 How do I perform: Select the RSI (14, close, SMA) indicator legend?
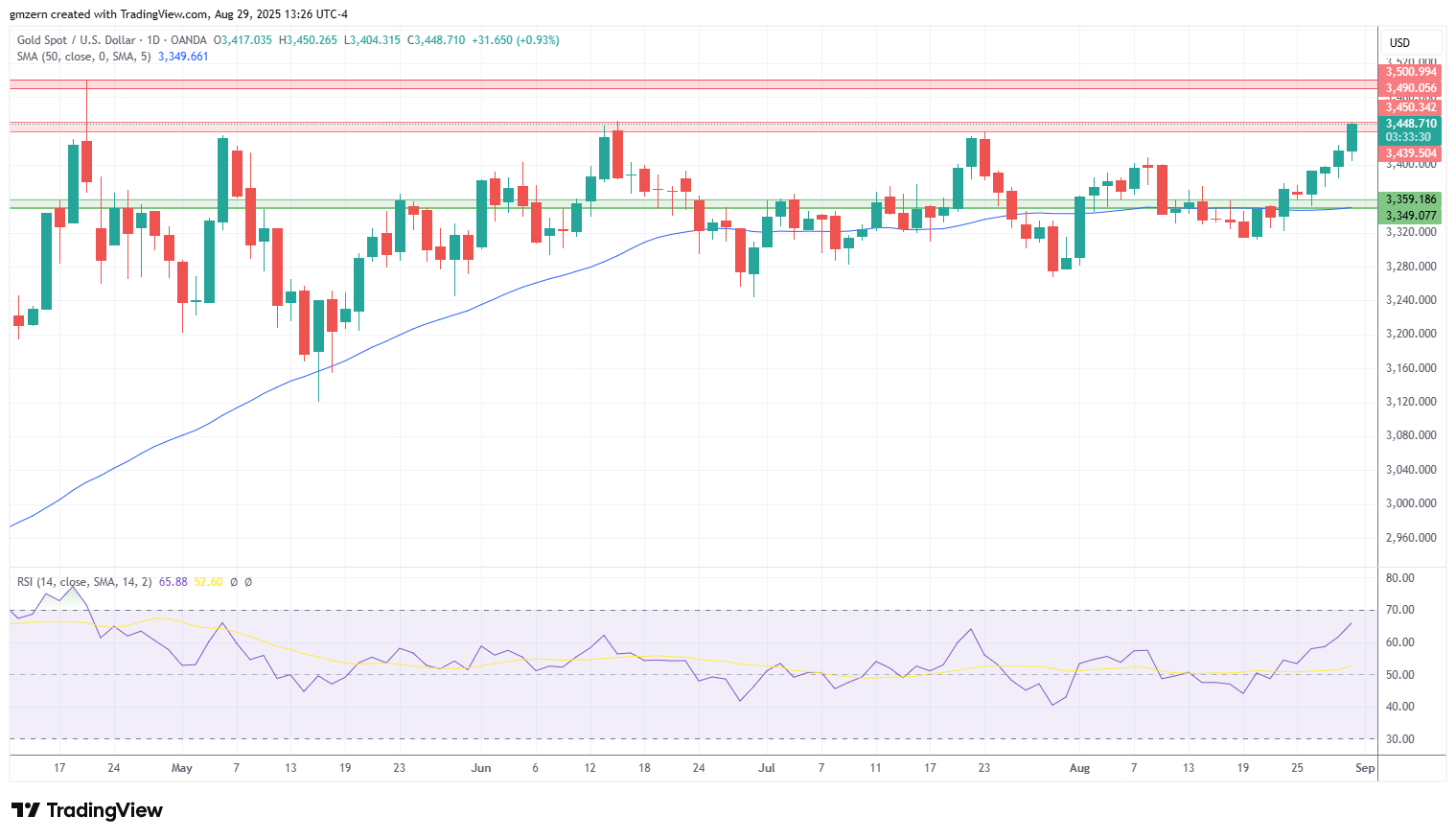84,582
